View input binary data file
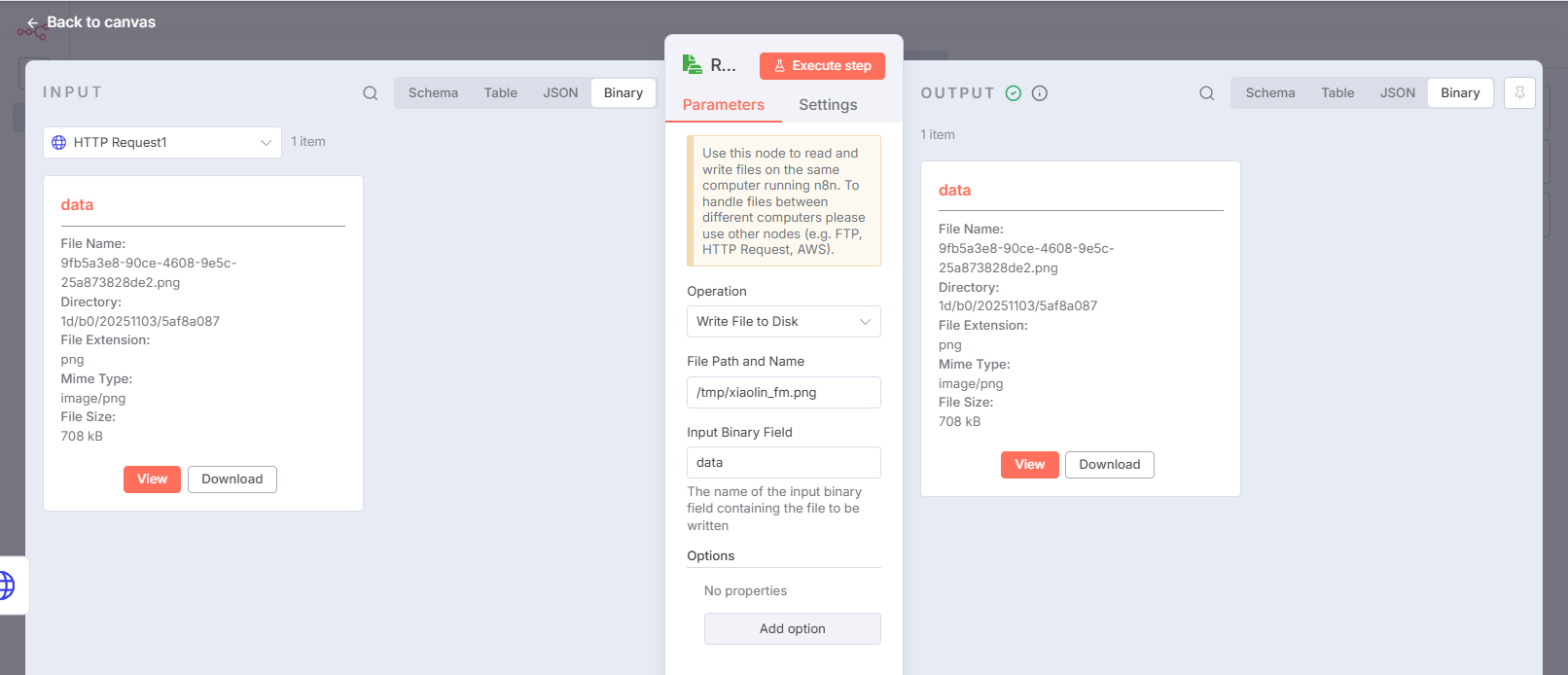1568x675 pixels. point(152,480)
